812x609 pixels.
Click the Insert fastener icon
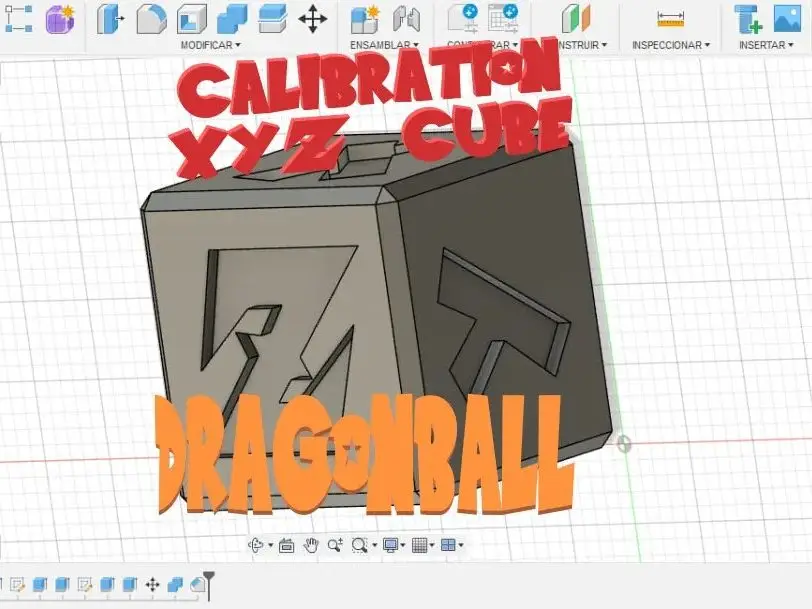coord(748,20)
